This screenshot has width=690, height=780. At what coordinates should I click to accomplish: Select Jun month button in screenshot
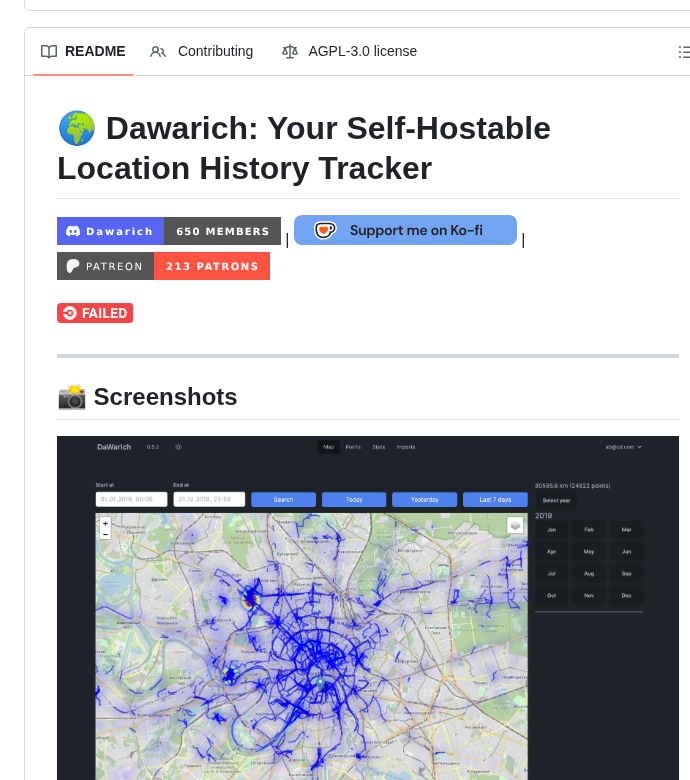point(626,552)
